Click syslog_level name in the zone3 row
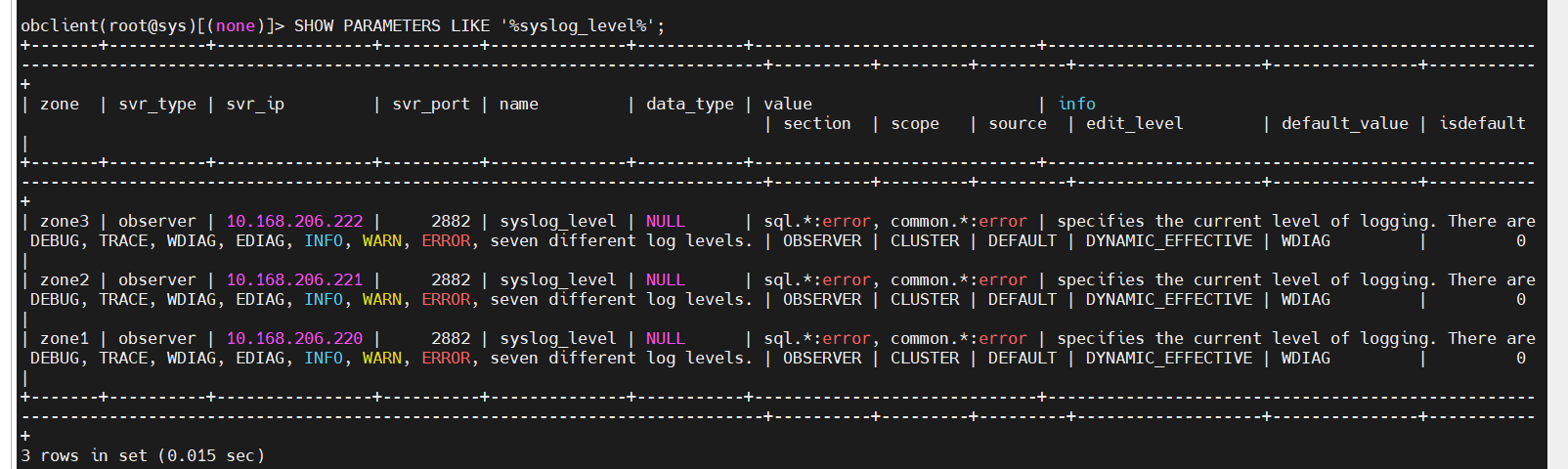The height and width of the screenshot is (469, 1568). pos(558,222)
